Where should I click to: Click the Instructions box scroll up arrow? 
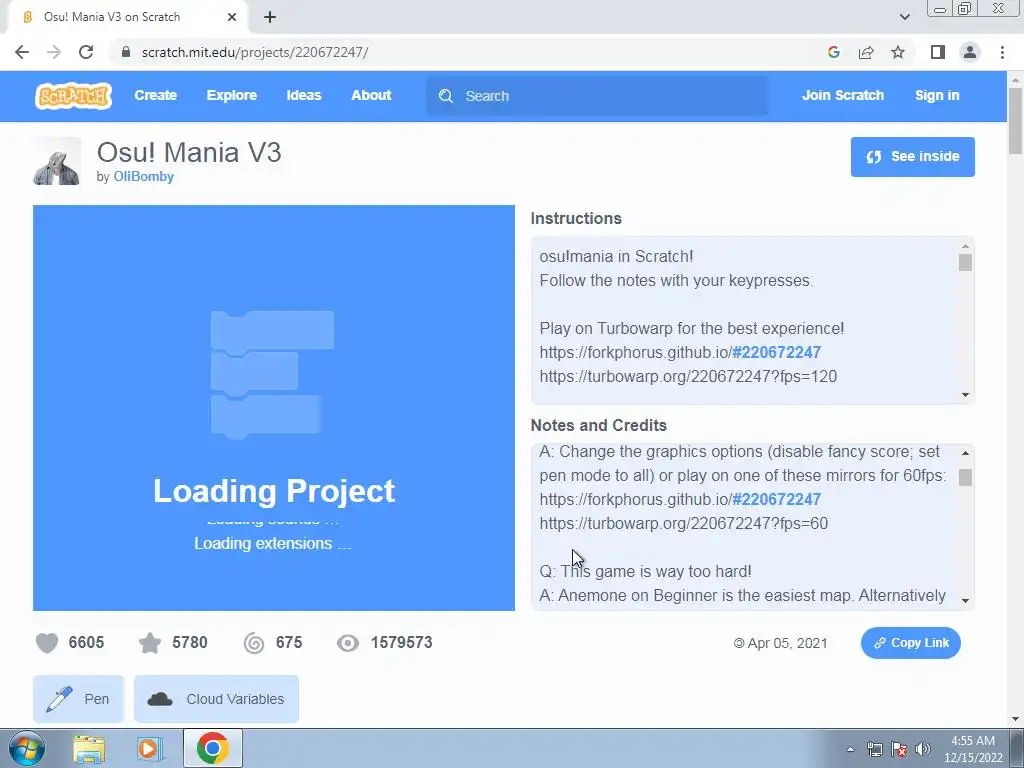click(965, 247)
